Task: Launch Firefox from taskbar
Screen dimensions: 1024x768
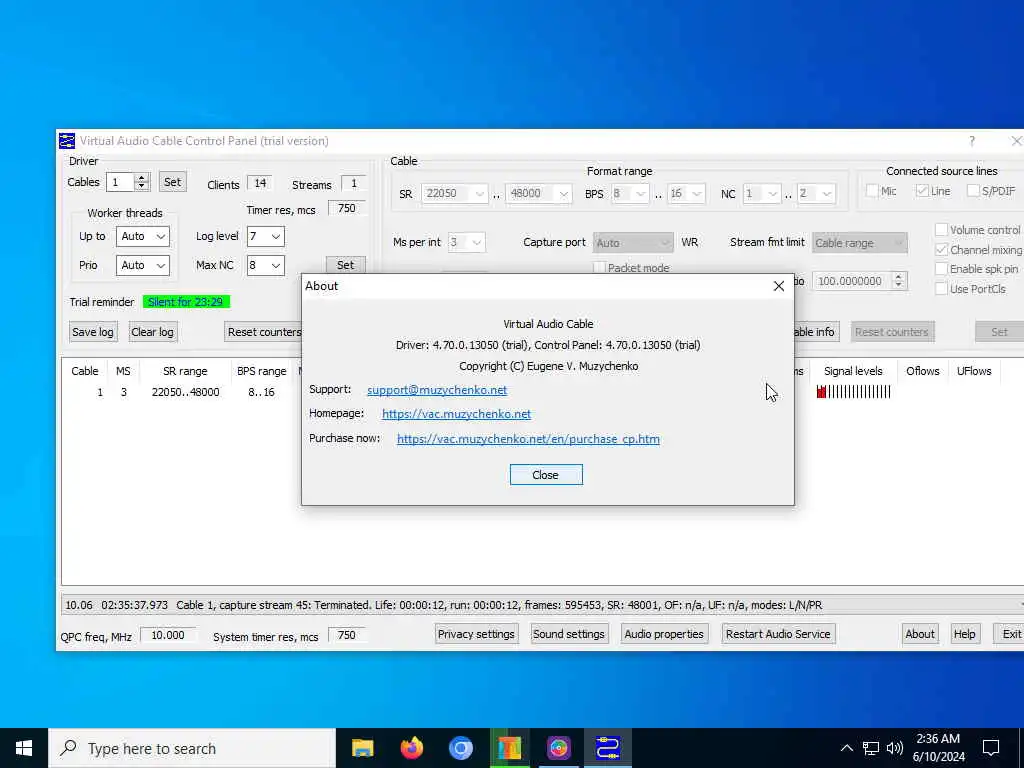Action: coord(411,748)
